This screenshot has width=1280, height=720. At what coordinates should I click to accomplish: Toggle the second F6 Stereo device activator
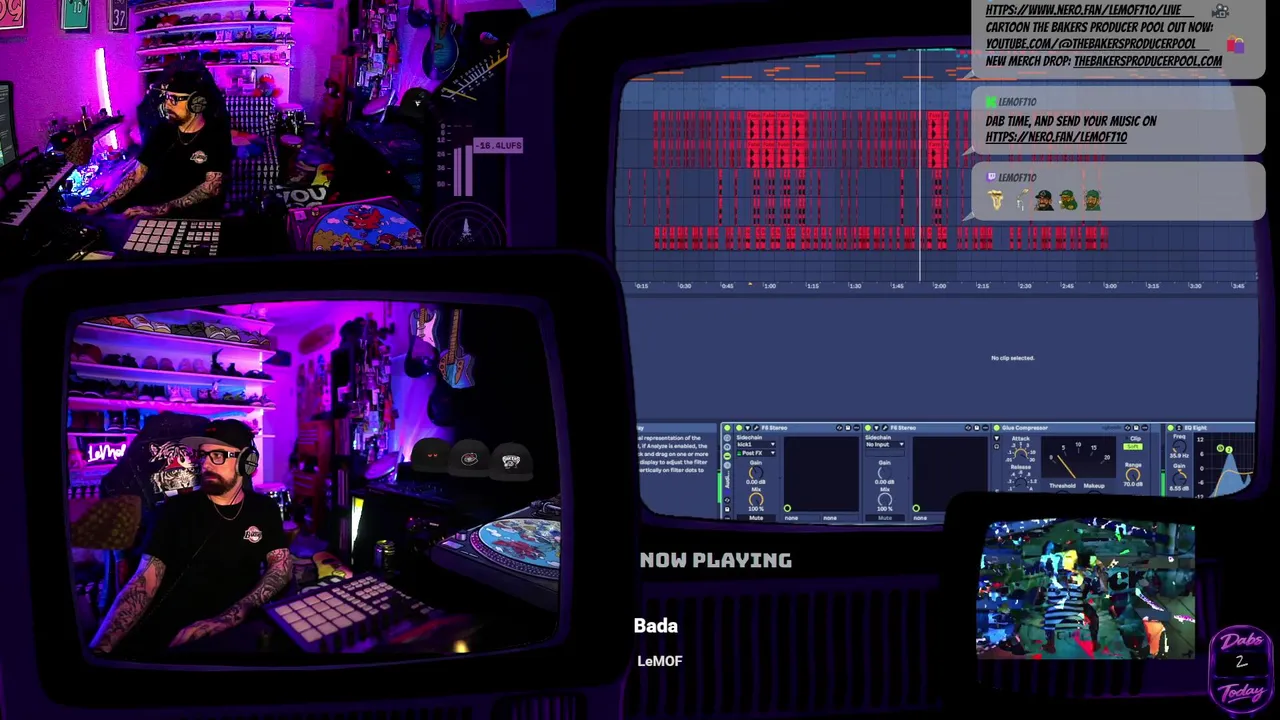[868, 428]
